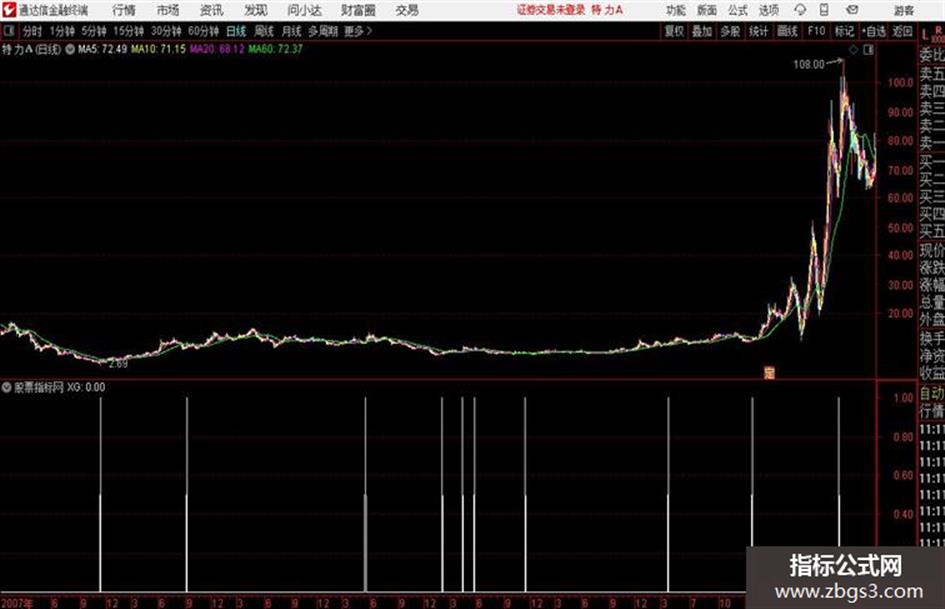Click the 证券交易未登录 status link
This screenshot has height=609, width=945.
click(x=551, y=10)
